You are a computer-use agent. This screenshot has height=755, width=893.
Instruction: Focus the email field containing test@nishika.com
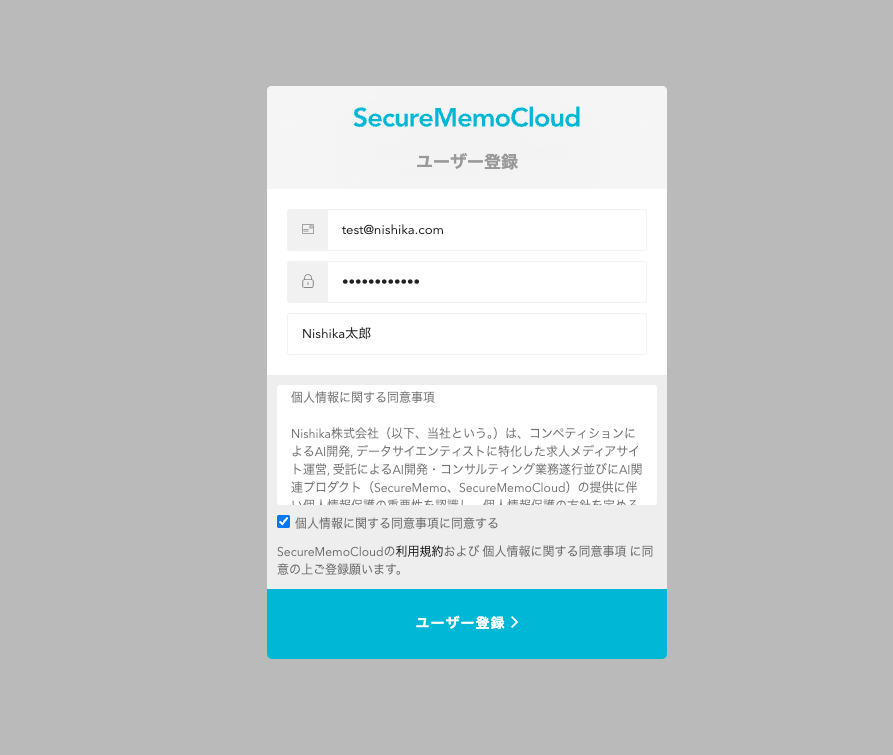[487, 230]
